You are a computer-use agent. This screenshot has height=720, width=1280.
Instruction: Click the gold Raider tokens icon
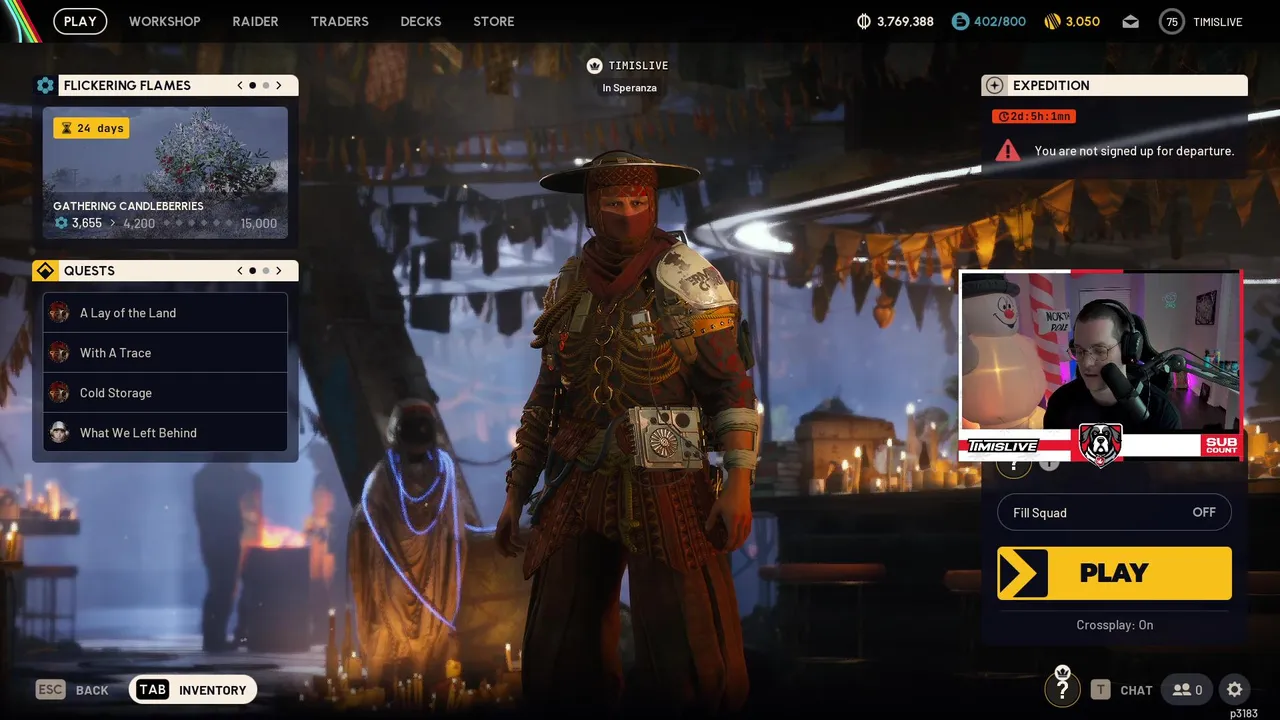pyautogui.click(x=1051, y=21)
